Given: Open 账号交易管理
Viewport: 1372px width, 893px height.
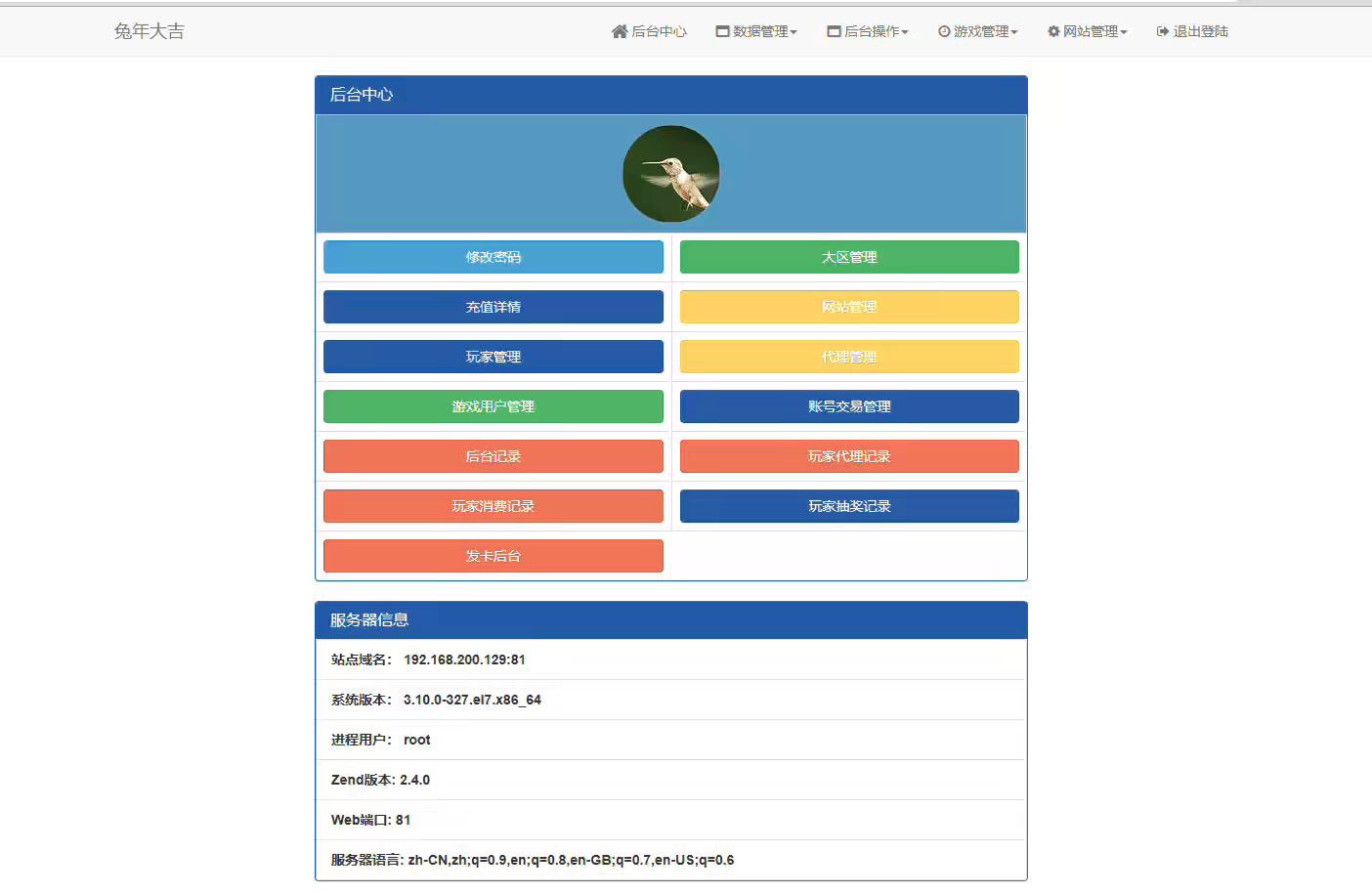Looking at the screenshot, I should pos(849,406).
